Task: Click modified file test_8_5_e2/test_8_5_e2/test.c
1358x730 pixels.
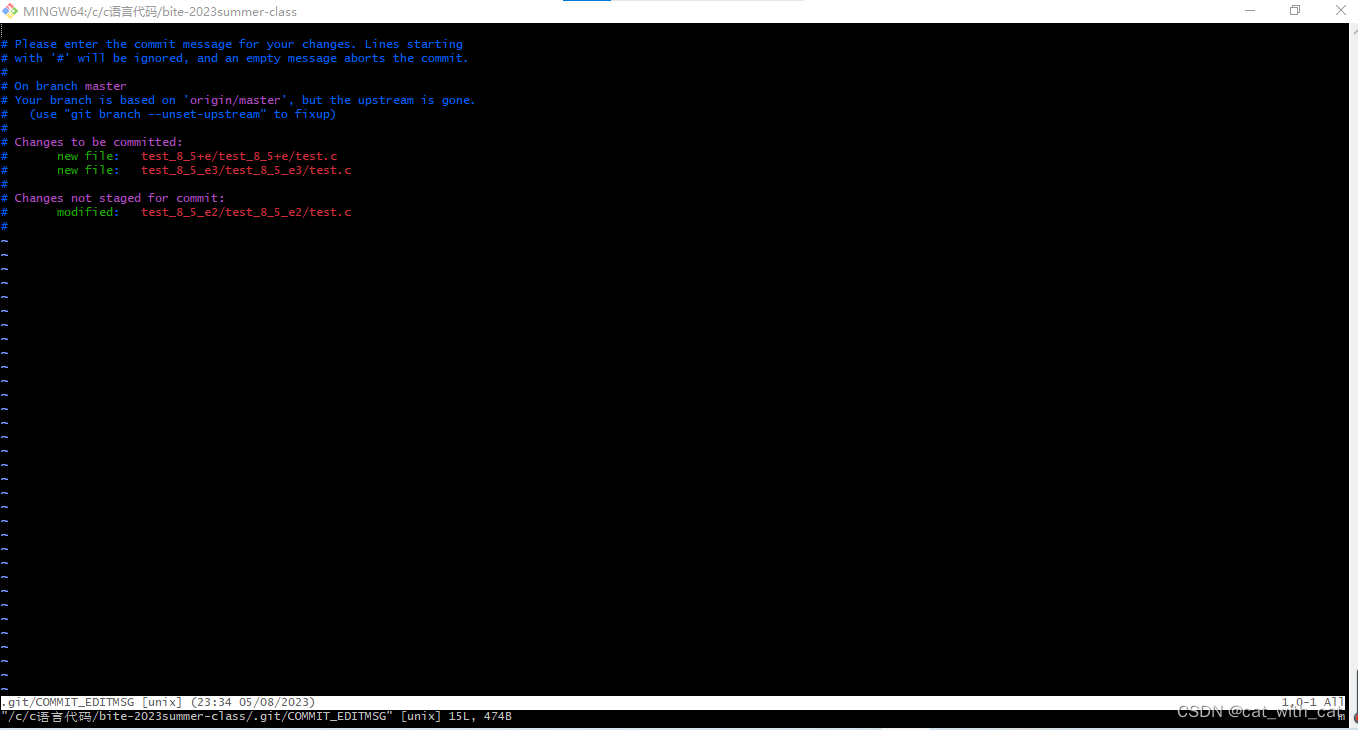Action: pos(246,212)
